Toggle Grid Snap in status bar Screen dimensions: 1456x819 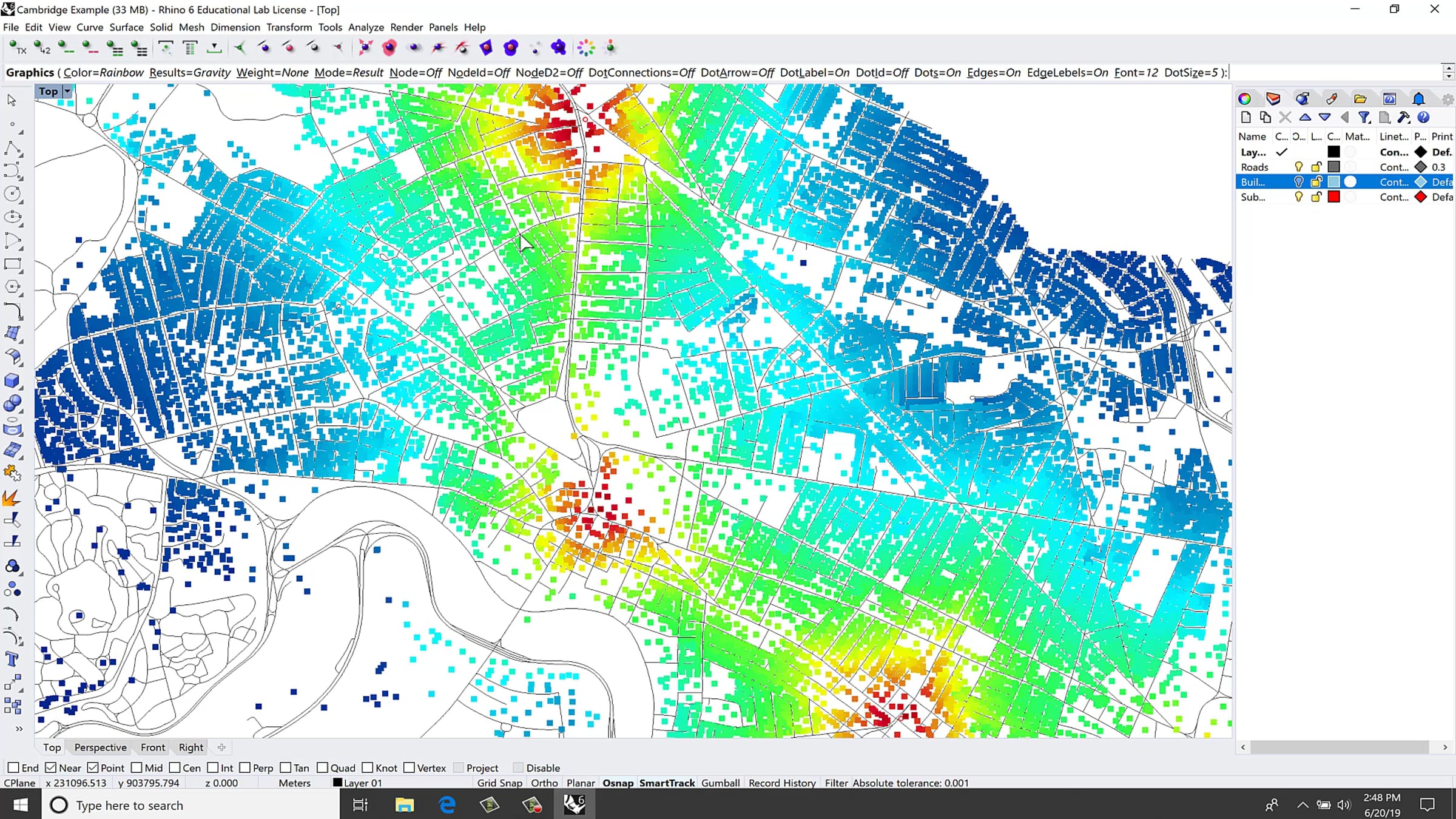pos(499,783)
